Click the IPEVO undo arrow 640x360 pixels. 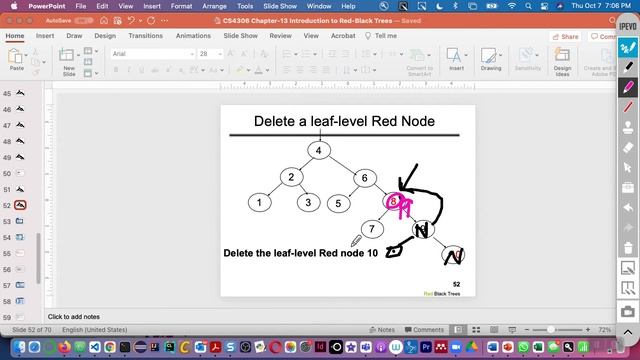[628, 207]
